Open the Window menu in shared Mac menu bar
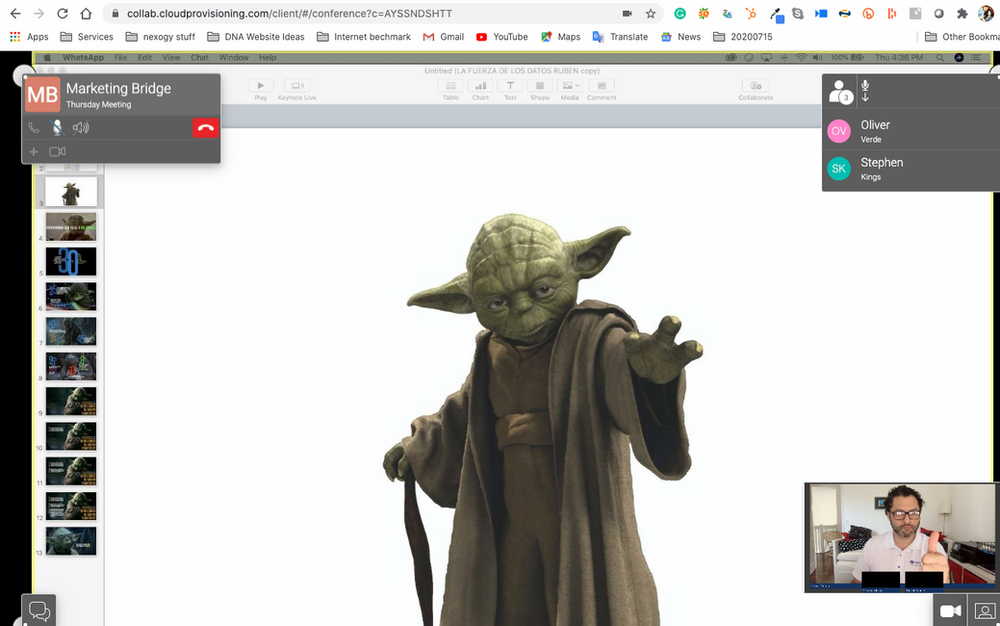 (x=233, y=57)
